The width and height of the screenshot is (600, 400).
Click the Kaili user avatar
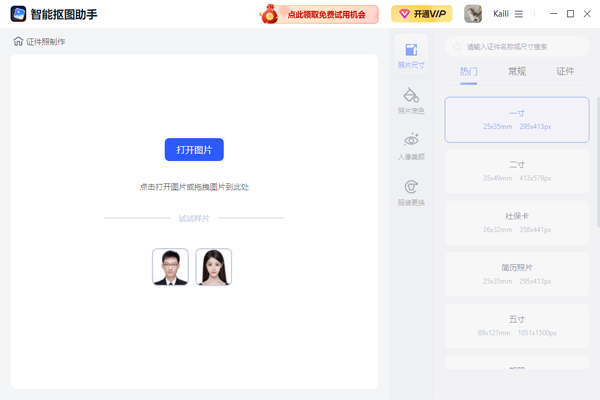click(x=474, y=14)
